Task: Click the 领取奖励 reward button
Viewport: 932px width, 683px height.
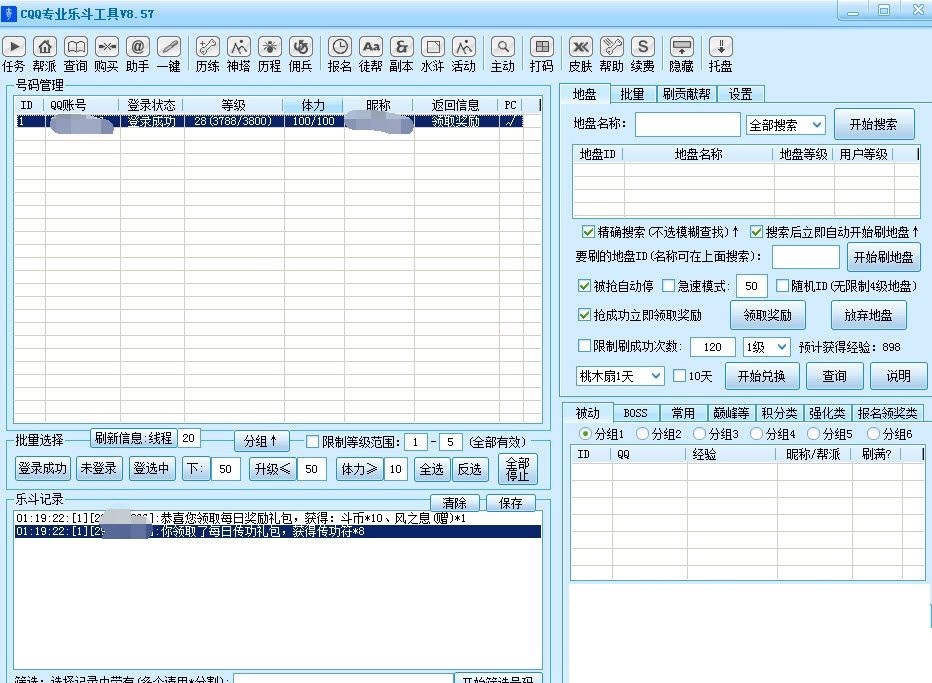Action: pos(768,315)
